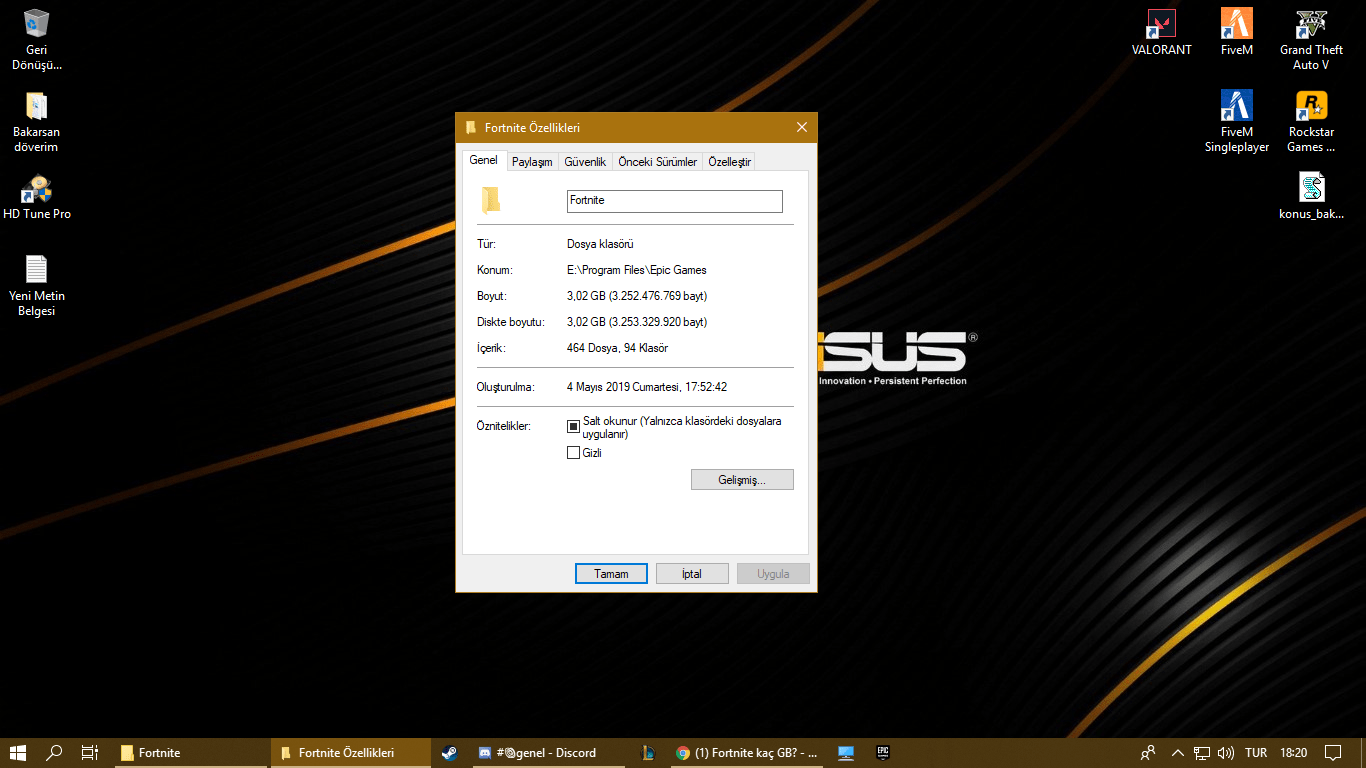Launch the VALORANT desktop shortcut
Viewport: 1366px width, 768px height.
pyautogui.click(x=1161, y=32)
